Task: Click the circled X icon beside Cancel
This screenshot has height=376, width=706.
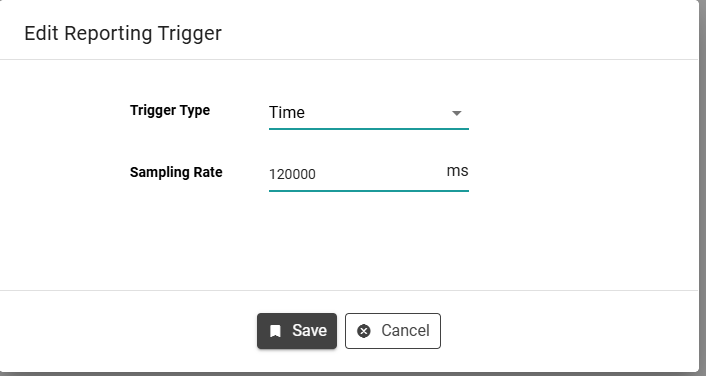Action: tap(364, 331)
